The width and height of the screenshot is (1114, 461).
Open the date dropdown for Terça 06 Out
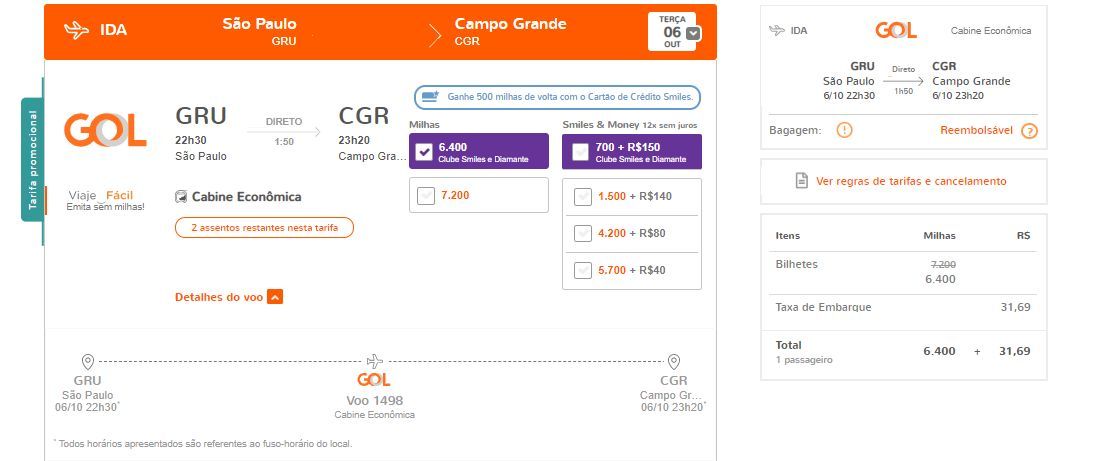[694, 33]
